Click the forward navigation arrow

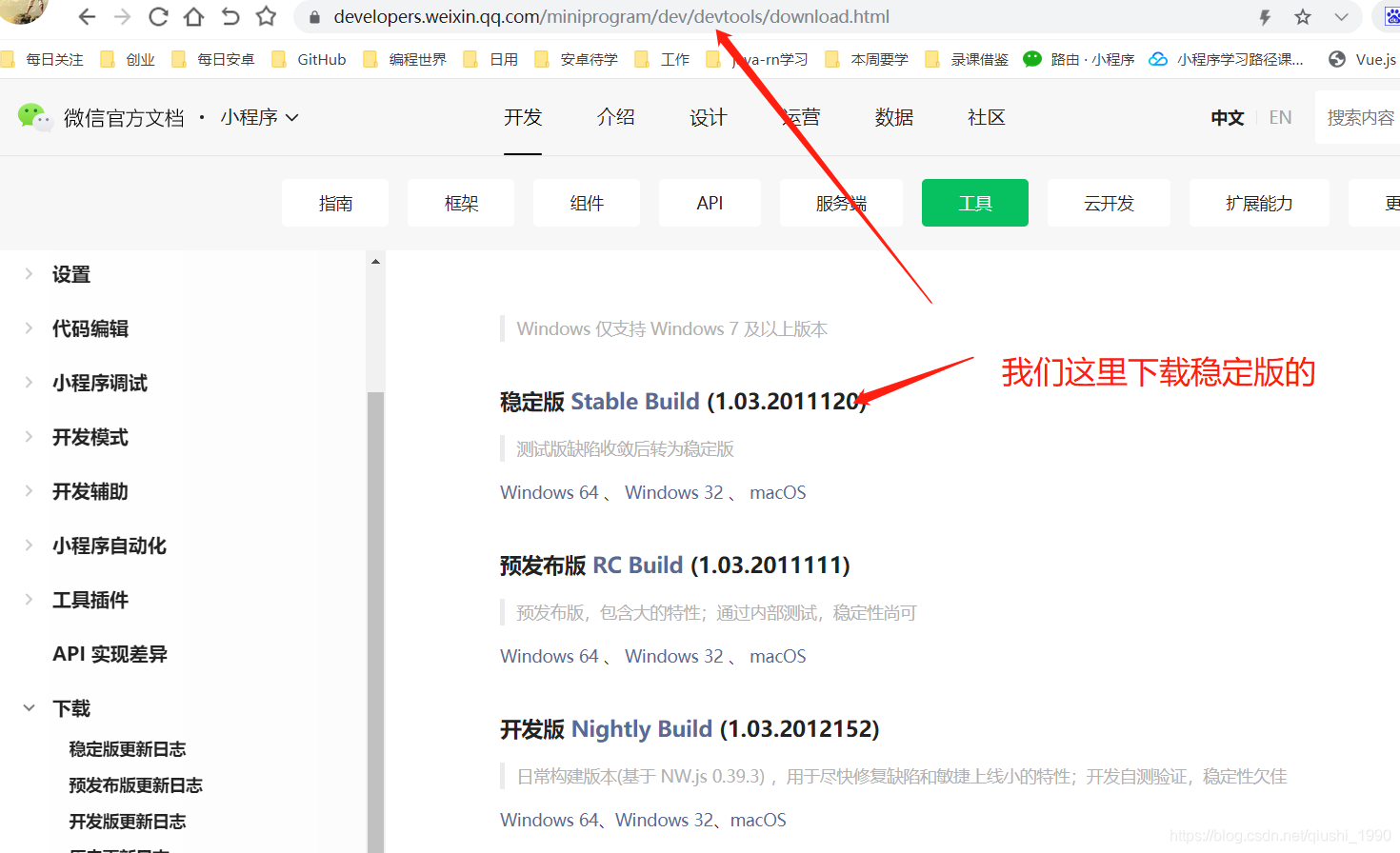click(122, 16)
